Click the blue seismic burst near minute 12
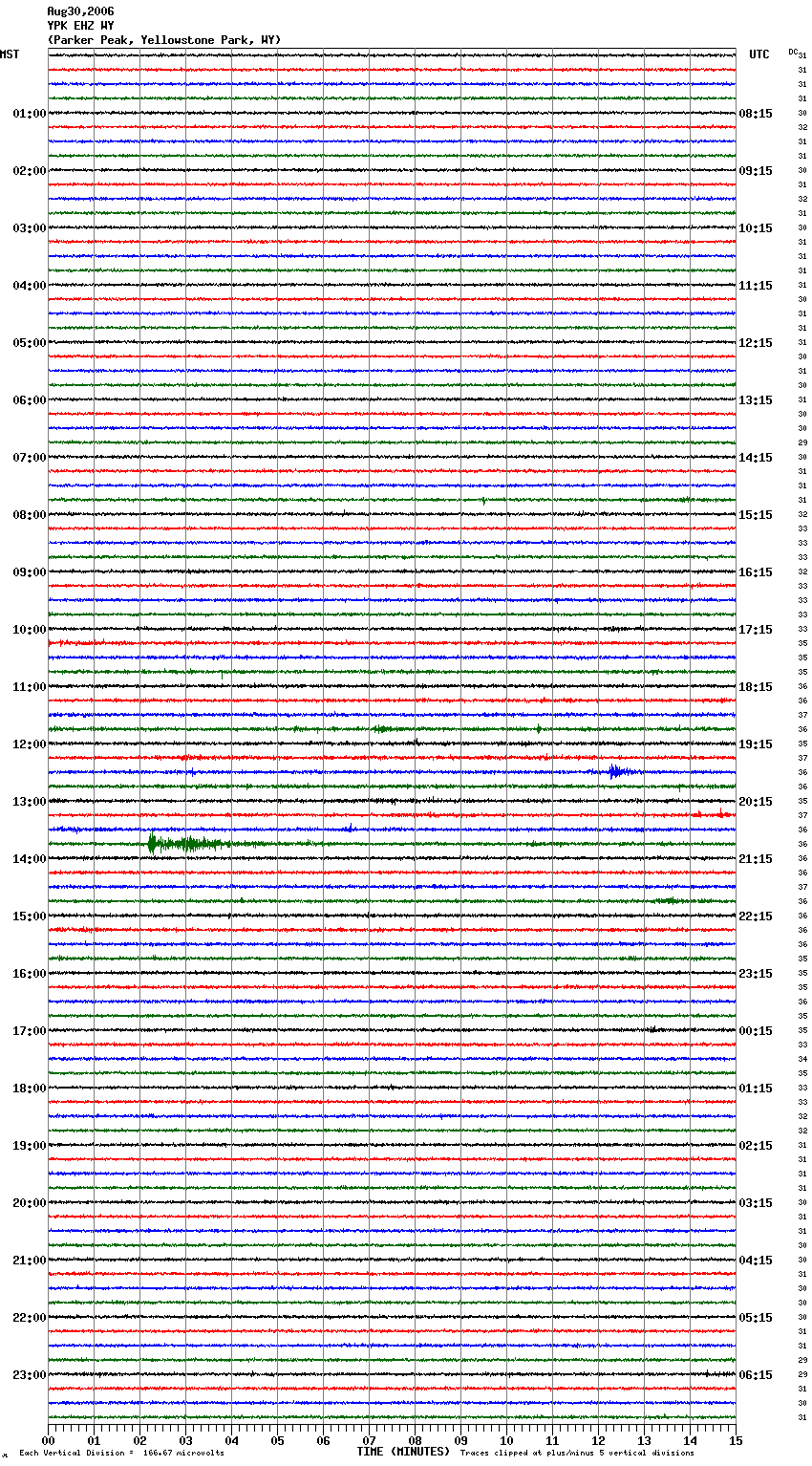This screenshot has width=812, height=1466. click(x=619, y=772)
